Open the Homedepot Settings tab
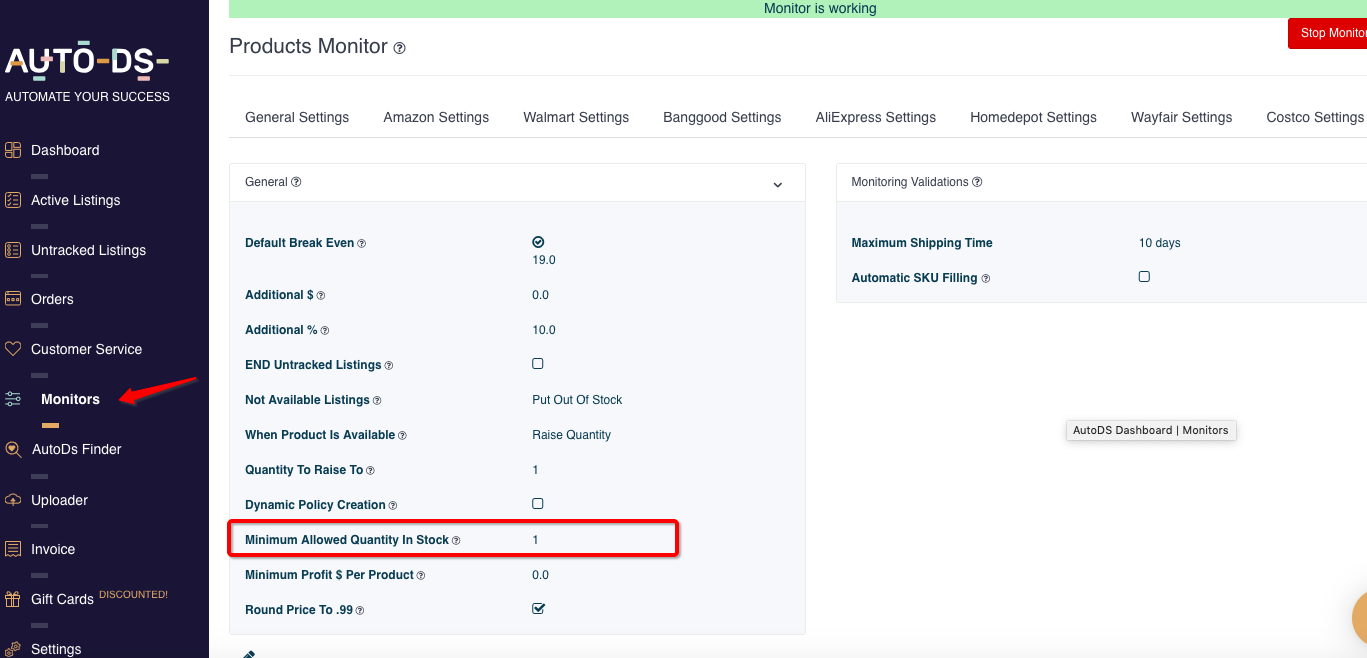 click(x=1033, y=117)
